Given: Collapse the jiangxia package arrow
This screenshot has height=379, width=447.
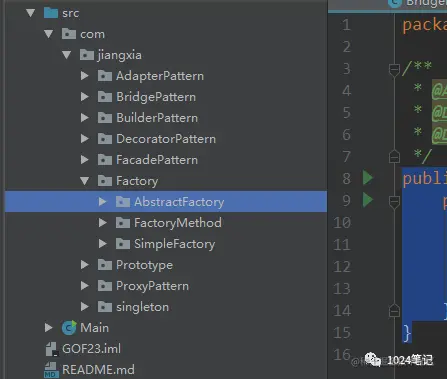Looking at the screenshot, I should pyautogui.click(x=67, y=55).
